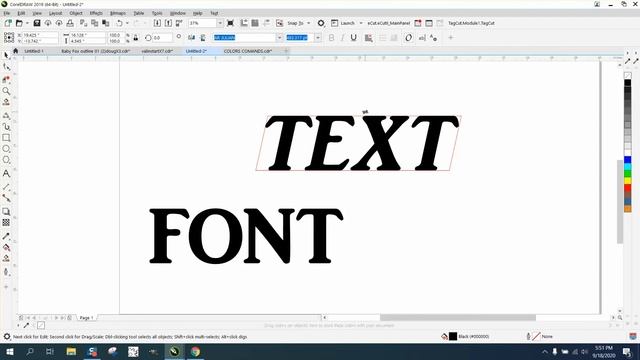
Task: Click the Edit Text (ab|) icon
Action: (x=422, y=38)
